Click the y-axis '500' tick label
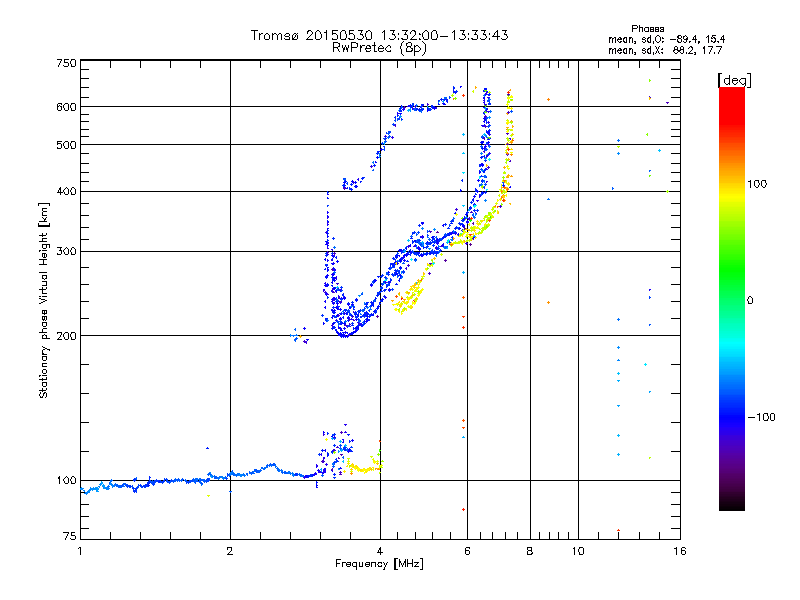The width and height of the screenshot is (800, 600). click(66, 145)
